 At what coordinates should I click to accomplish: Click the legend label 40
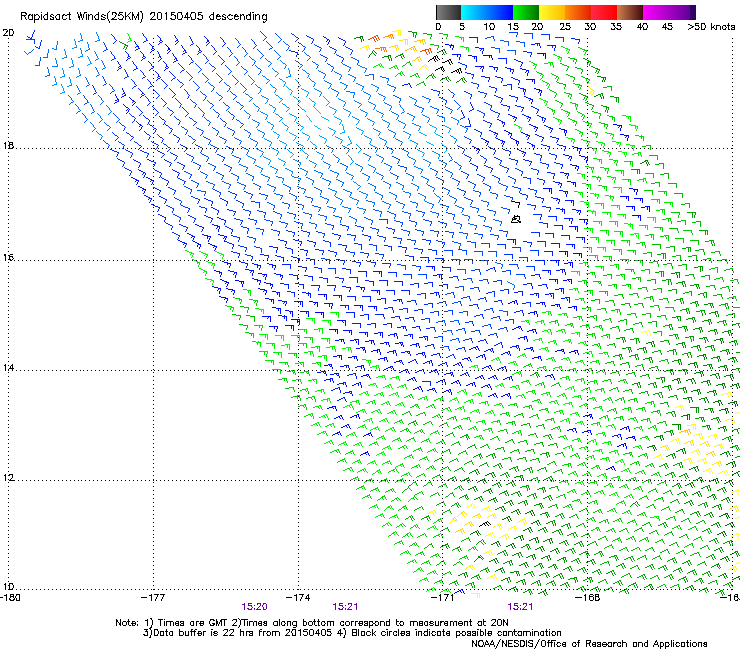coord(642,27)
